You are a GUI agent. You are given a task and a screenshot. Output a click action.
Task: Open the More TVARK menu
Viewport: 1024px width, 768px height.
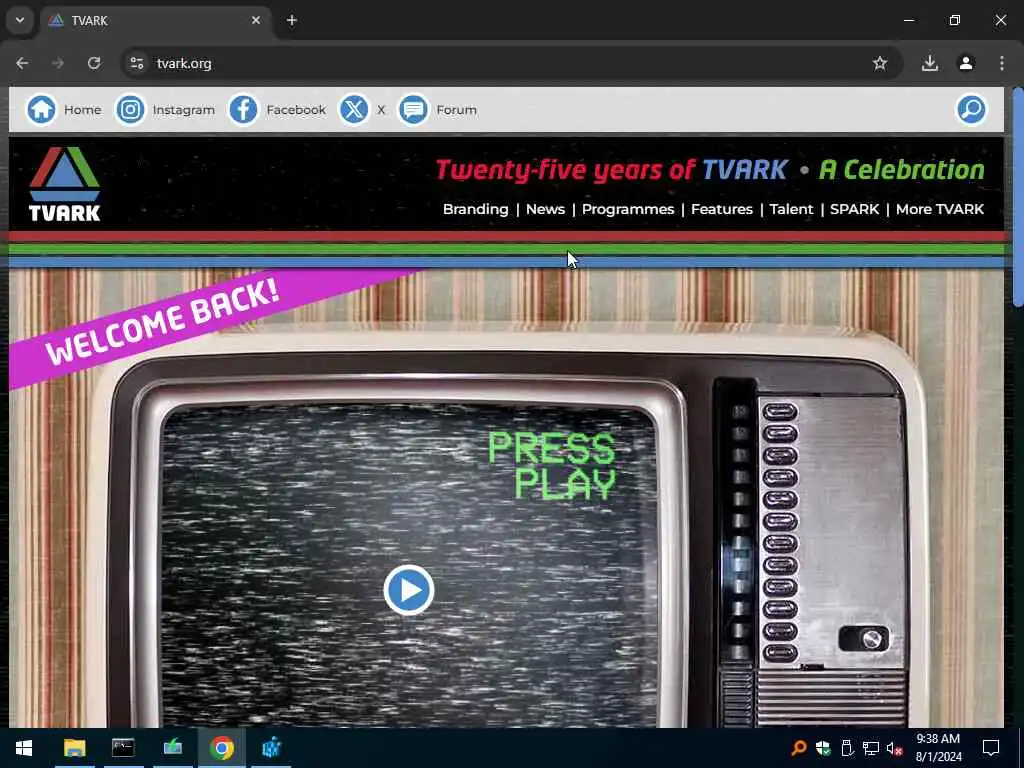940,209
